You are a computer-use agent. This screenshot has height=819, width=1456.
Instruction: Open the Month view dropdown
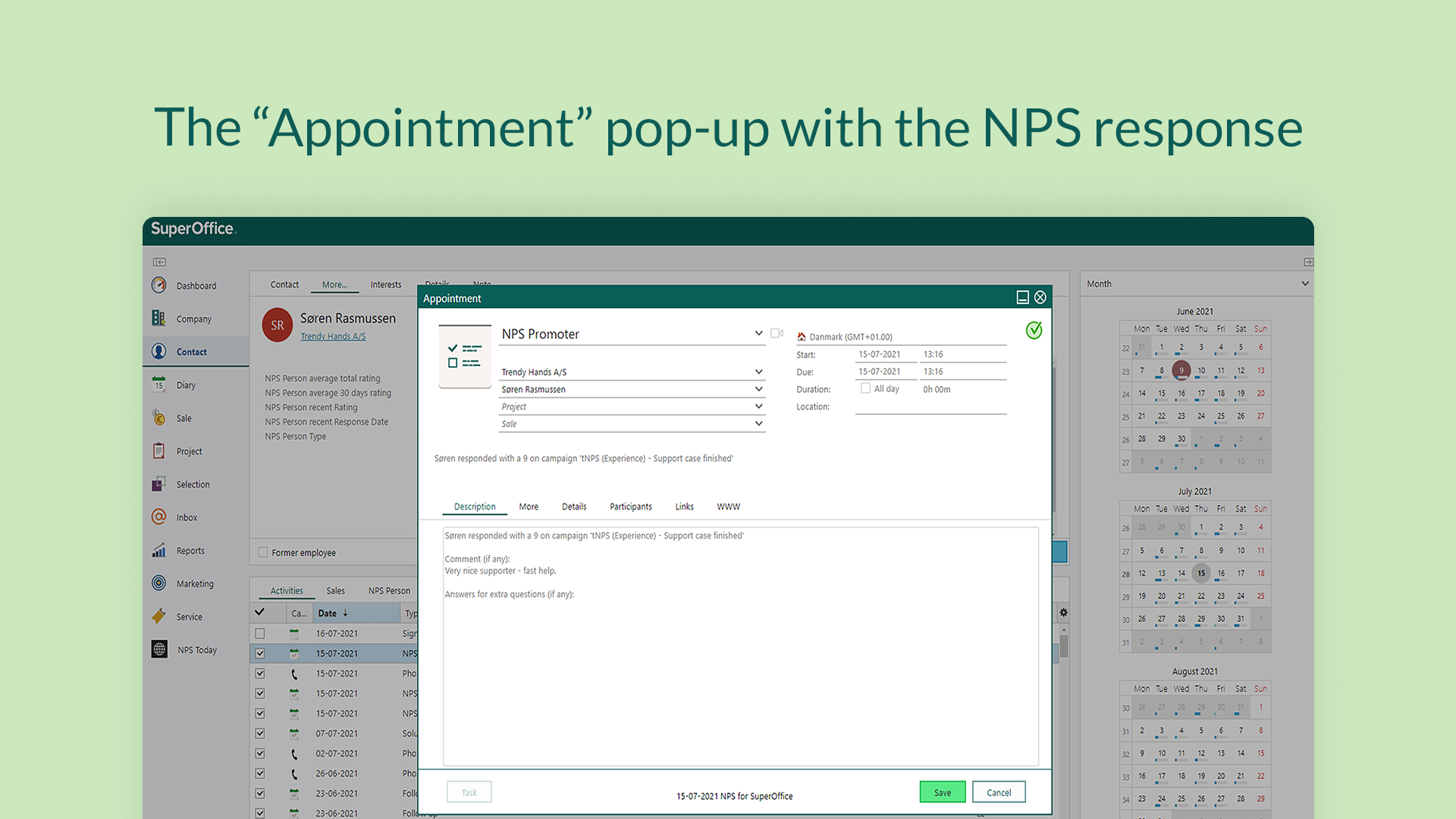pyautogui.click(x=1305, y=284)
